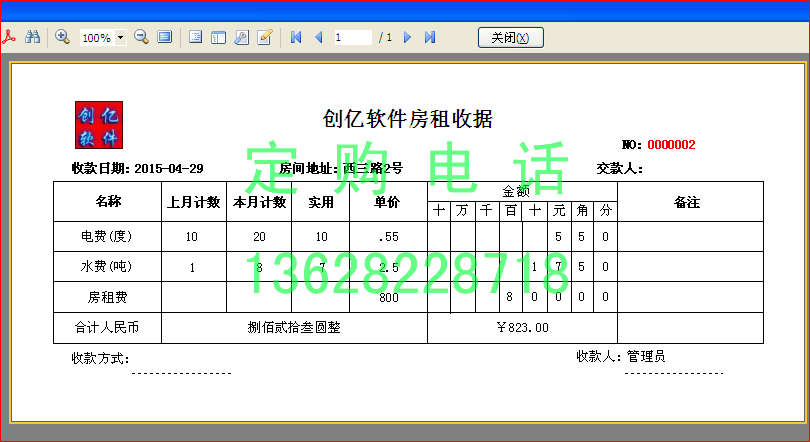
Task: Click the zoom out magnifier
Action: [x=141, y=37]
